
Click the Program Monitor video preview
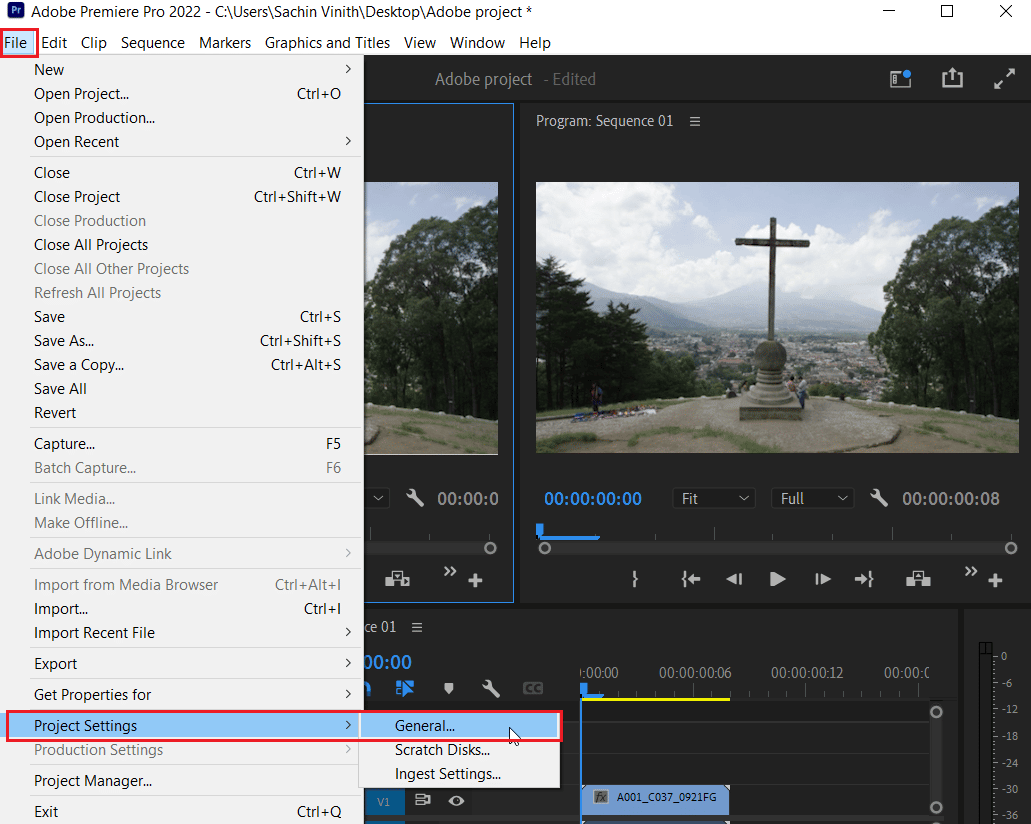point(777,318)
